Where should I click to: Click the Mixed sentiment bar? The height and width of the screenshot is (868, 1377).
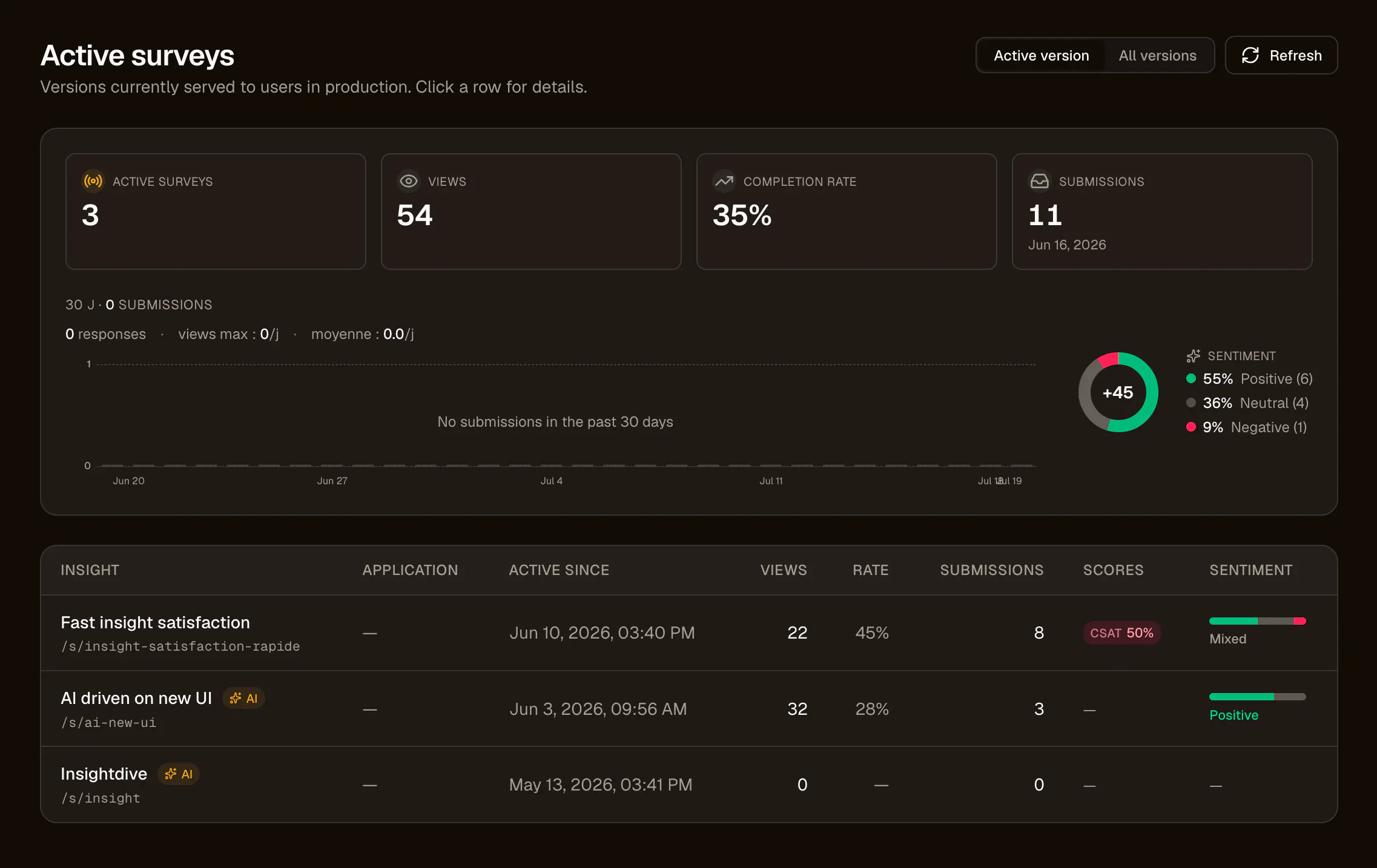[1257, 621]
